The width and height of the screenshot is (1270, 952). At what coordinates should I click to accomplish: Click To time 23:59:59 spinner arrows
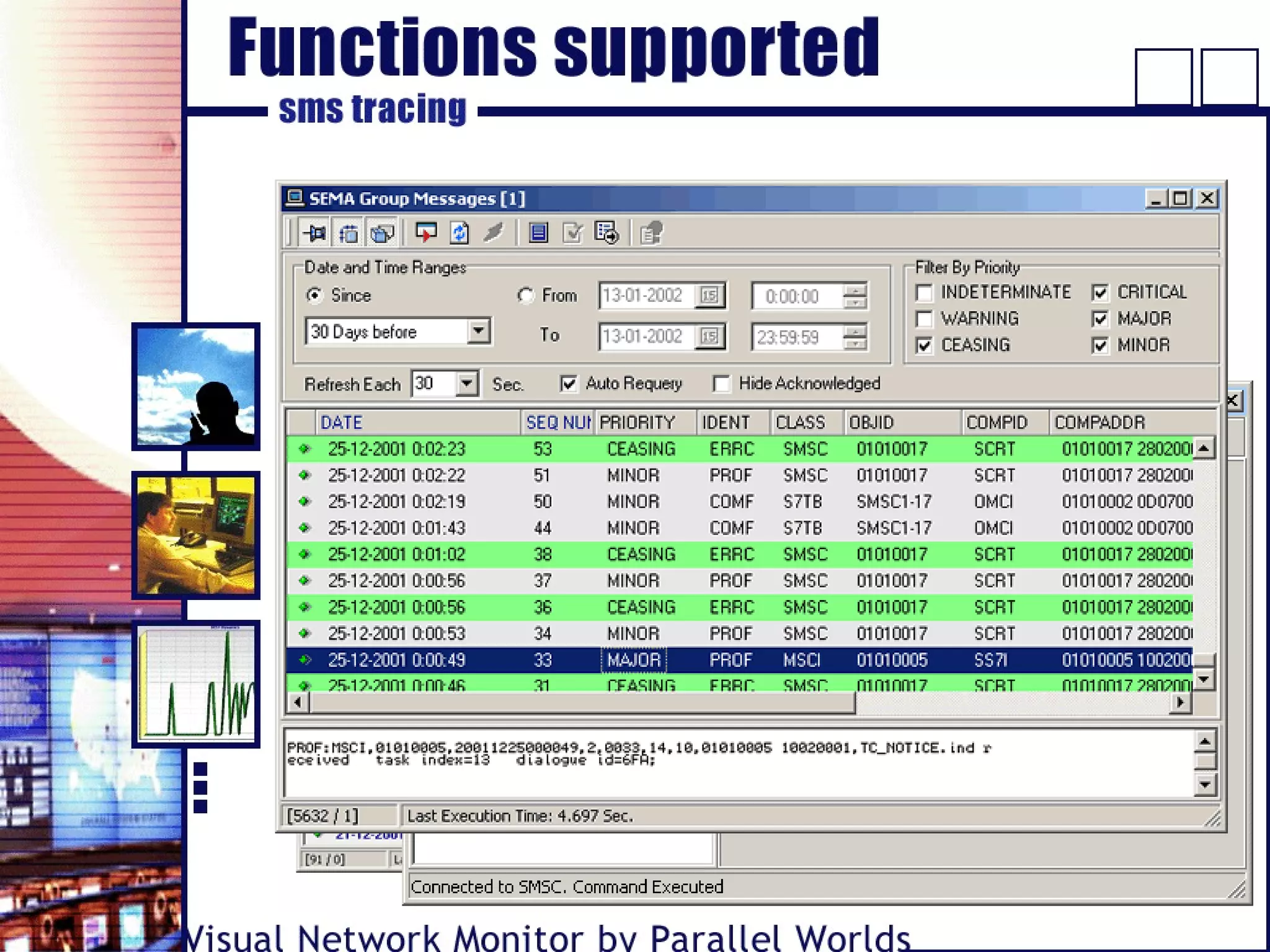point(855,337)
